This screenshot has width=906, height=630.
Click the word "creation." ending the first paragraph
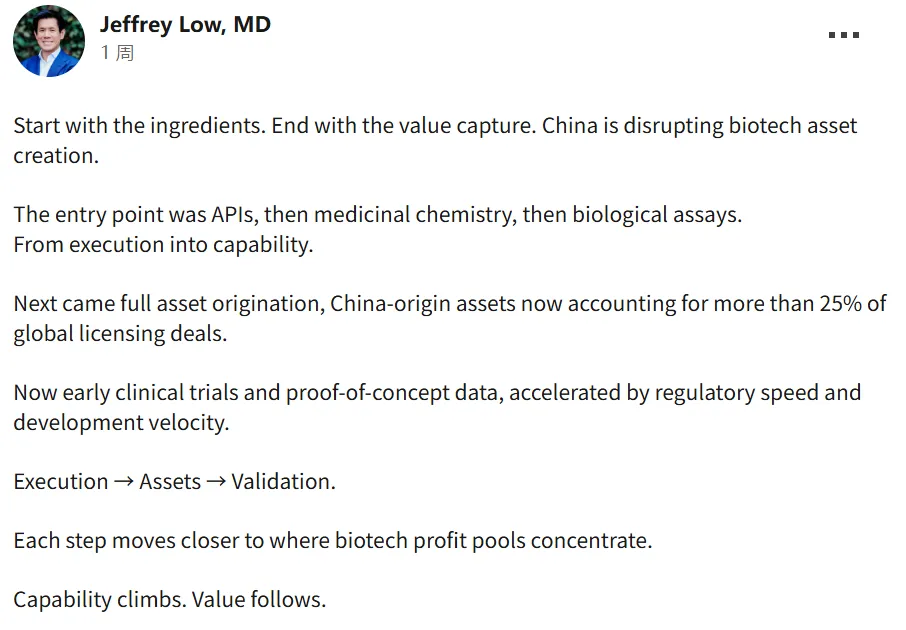pos(56,157)
